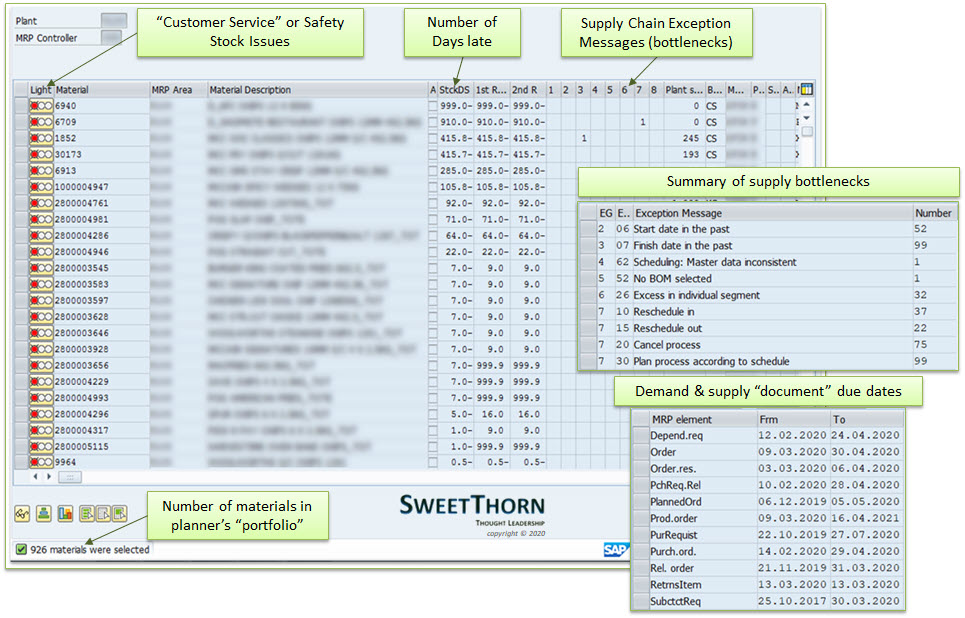Click the green stack icon in bottom toolbar
965x618 pixels.
(43, 513)
